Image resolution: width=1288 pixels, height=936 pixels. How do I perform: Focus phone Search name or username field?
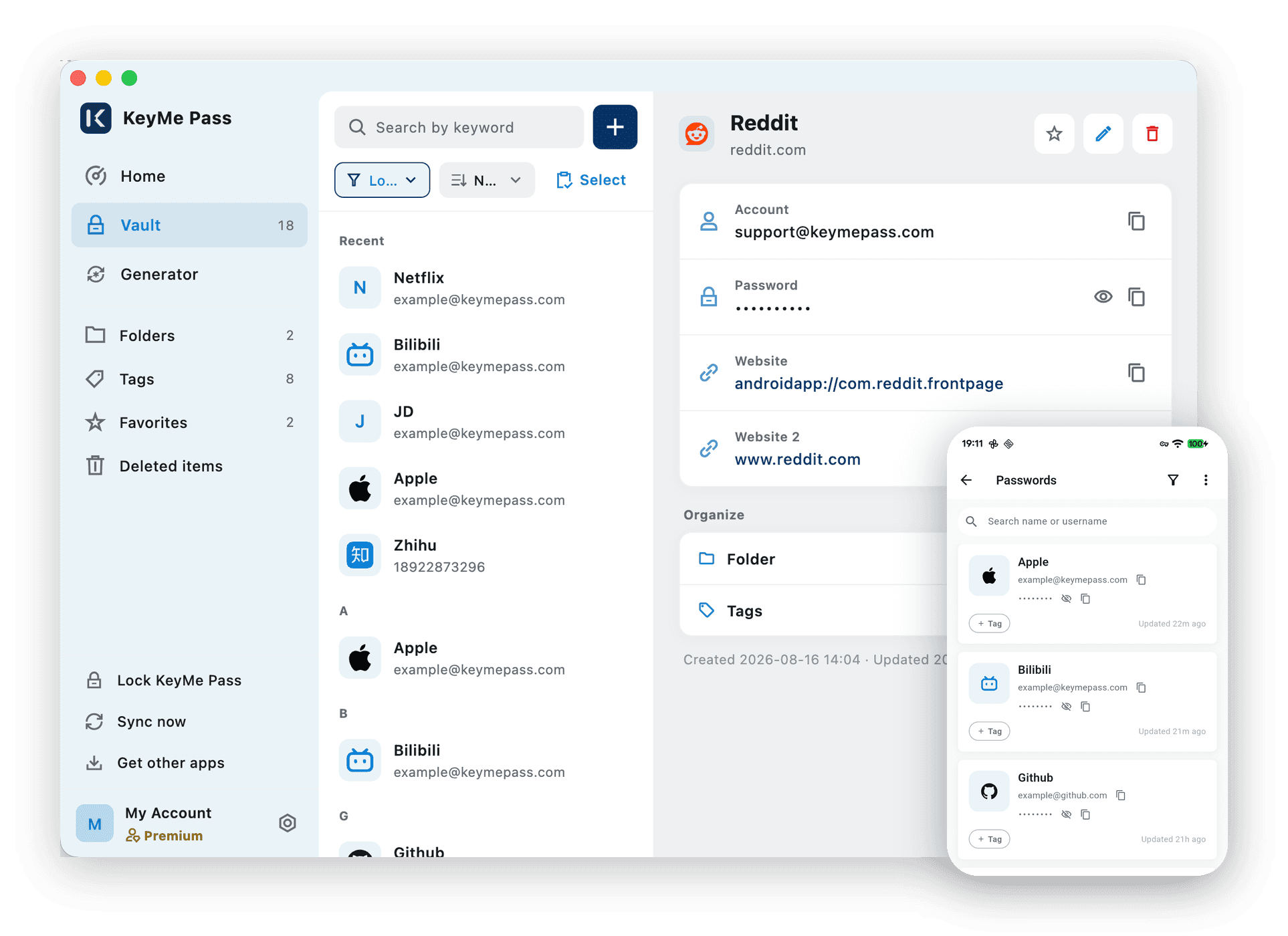tap(1087, 521)
